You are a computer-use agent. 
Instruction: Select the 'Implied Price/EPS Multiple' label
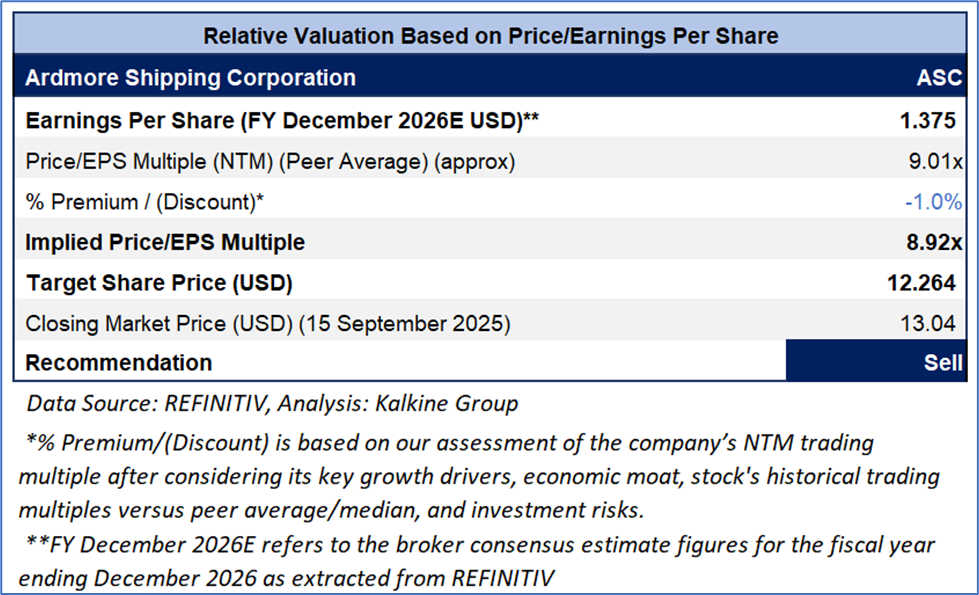coord(165,242)
